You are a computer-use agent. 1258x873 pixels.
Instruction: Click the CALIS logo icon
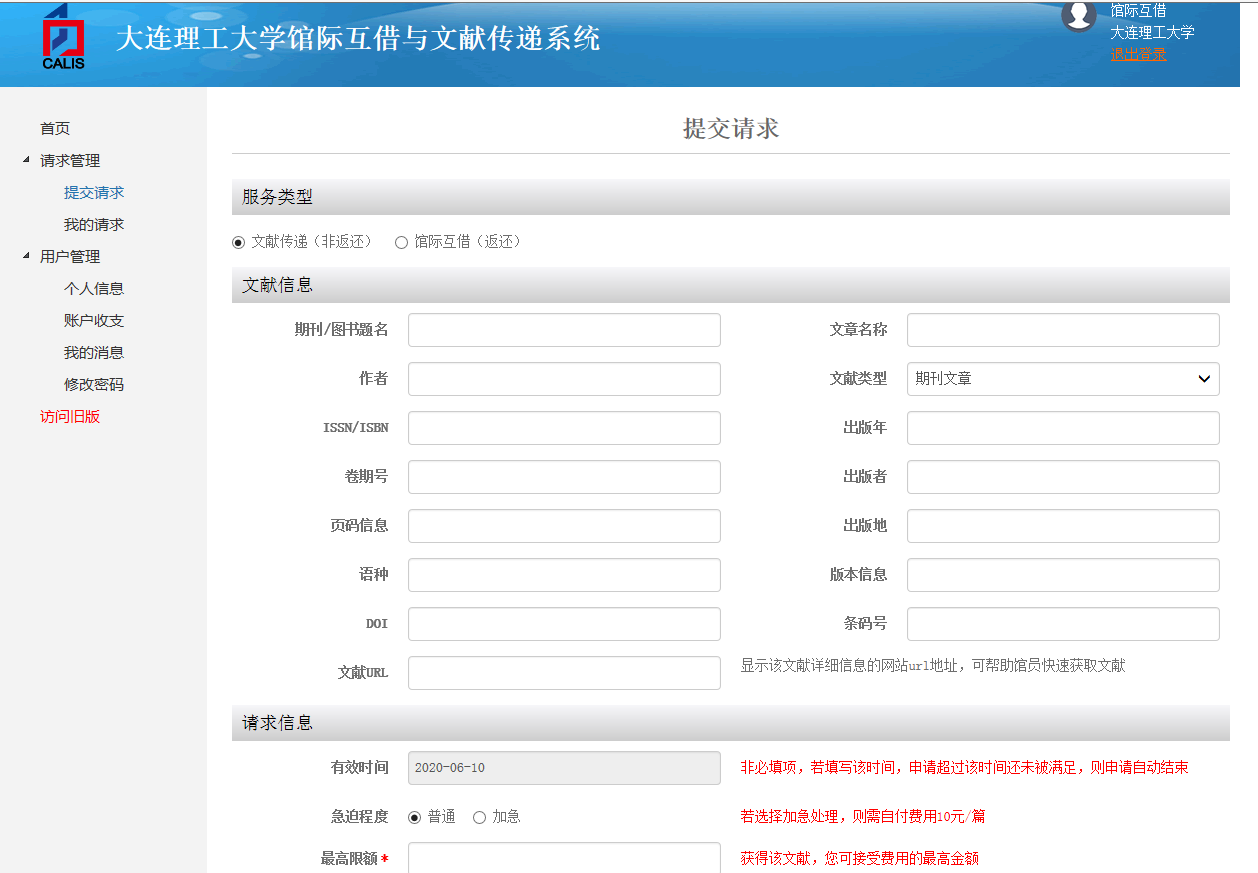pyautogui.click(x=63, y=38)
